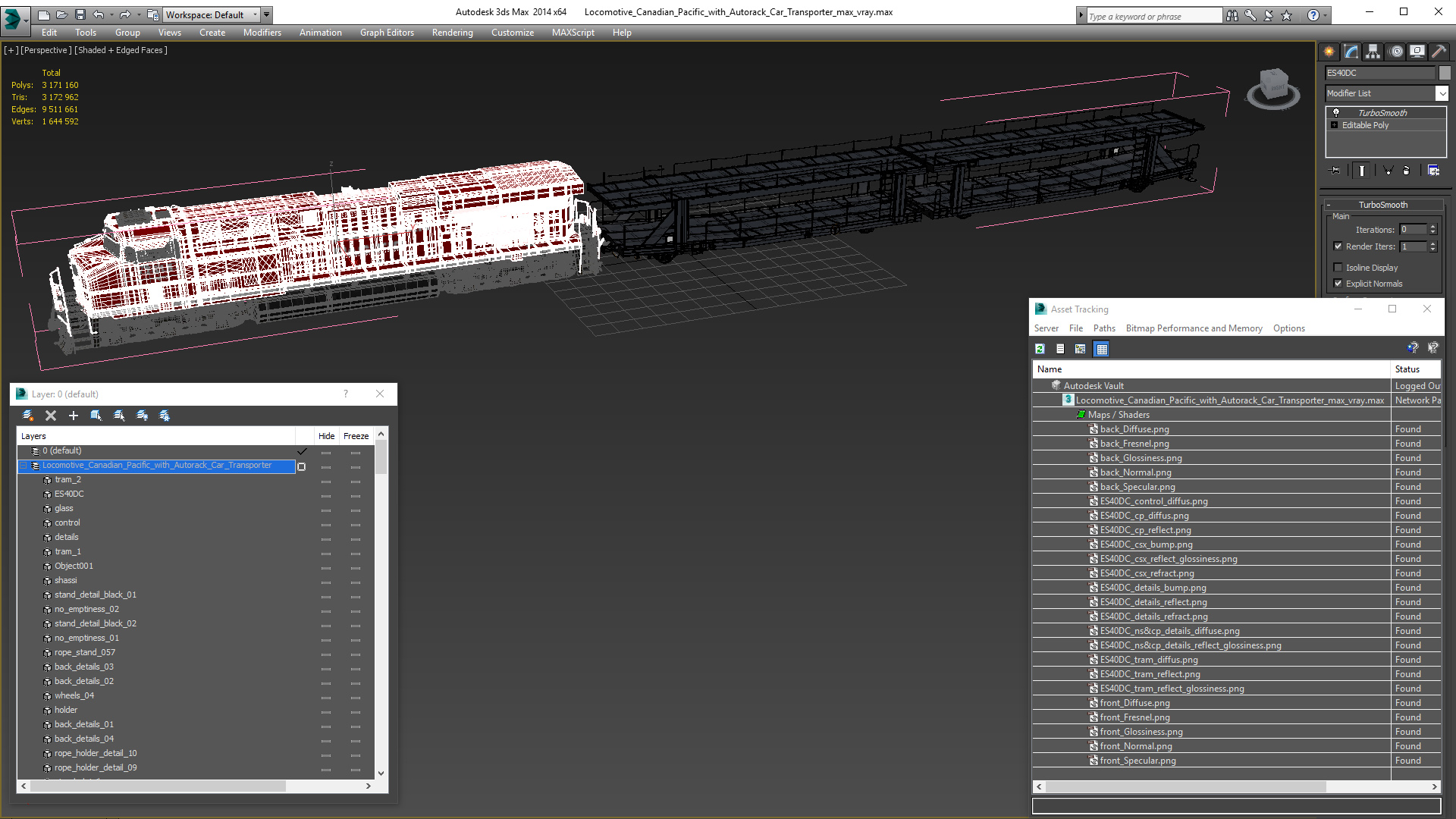
Task: Click the Undo arrow icon
Action: point(99,14)
